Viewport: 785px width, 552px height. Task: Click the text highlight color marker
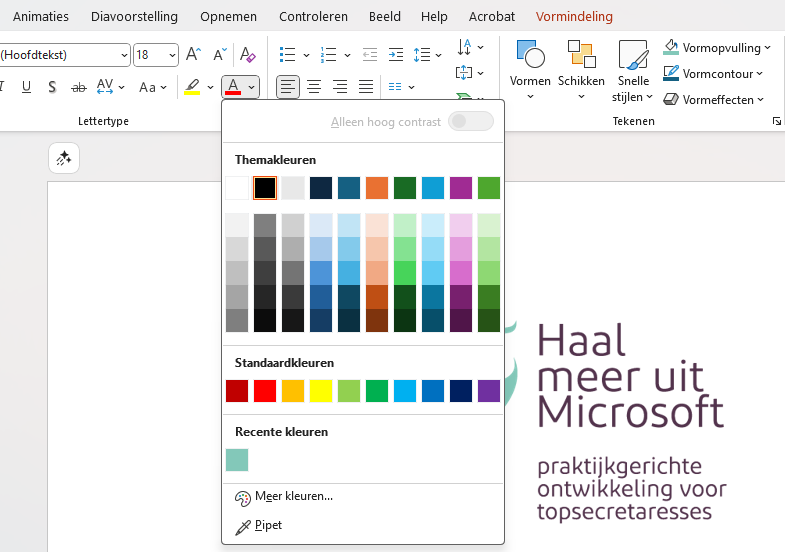[x=192, y=87]
